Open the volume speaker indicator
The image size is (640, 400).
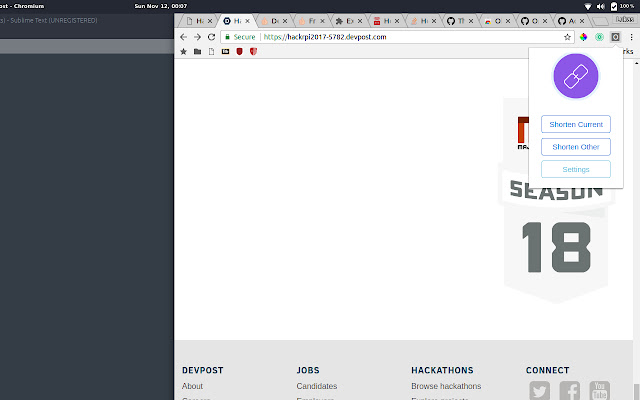pos(601,6)
